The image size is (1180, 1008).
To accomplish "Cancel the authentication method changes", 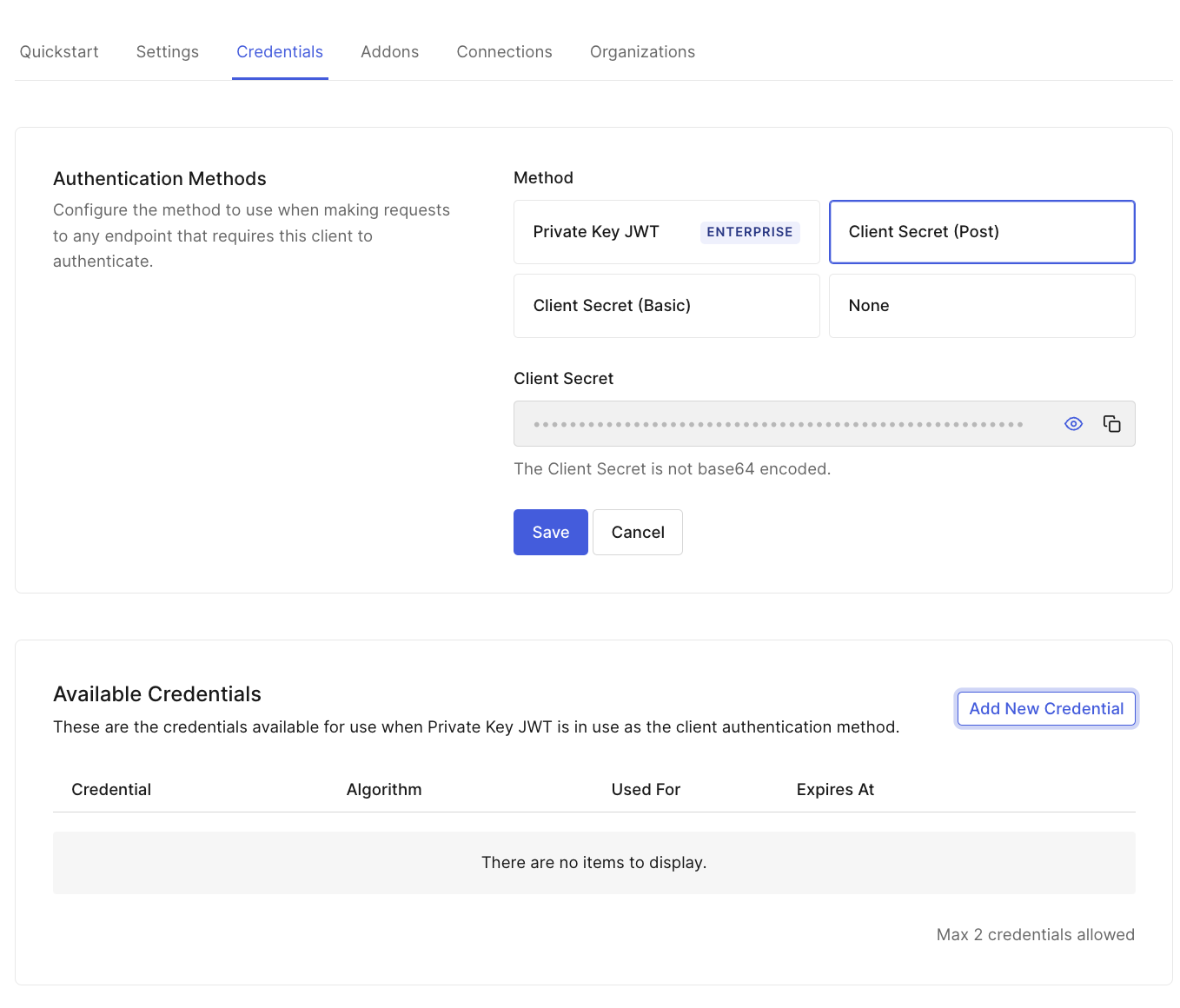I will pos(637,532).
